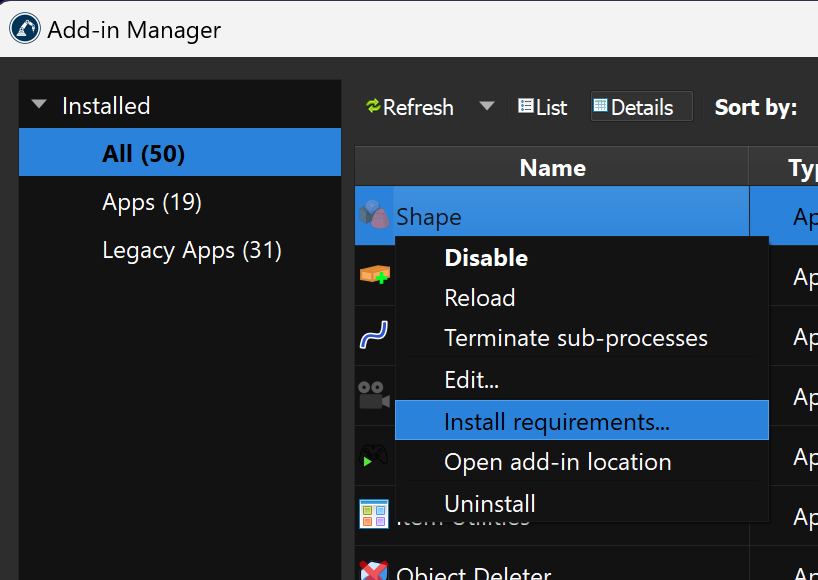Click the camera add-in icon
818x580 pixels.
(x=374, y=396)
